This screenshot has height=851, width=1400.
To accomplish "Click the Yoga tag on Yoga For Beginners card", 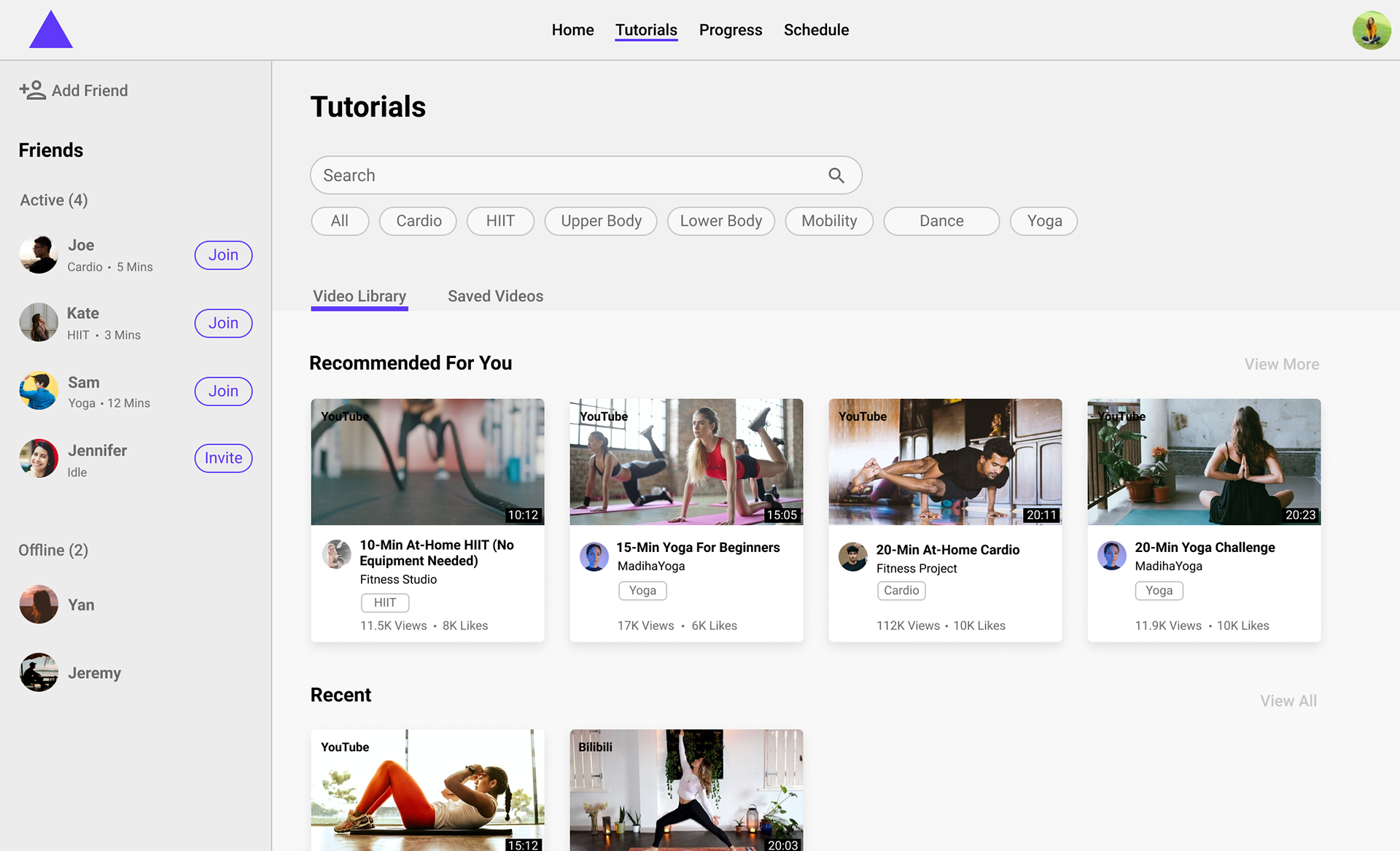I will (x=642, y=591).
